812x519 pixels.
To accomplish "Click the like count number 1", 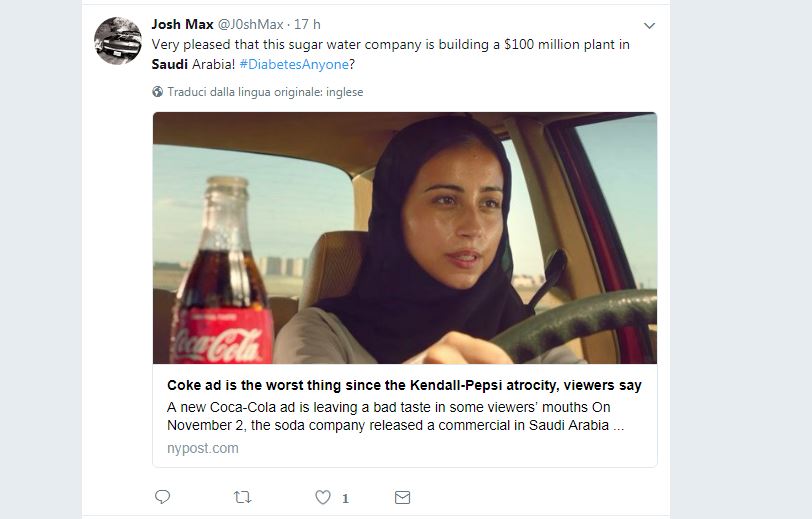I will pyautogui.click(x=345, y=498).
